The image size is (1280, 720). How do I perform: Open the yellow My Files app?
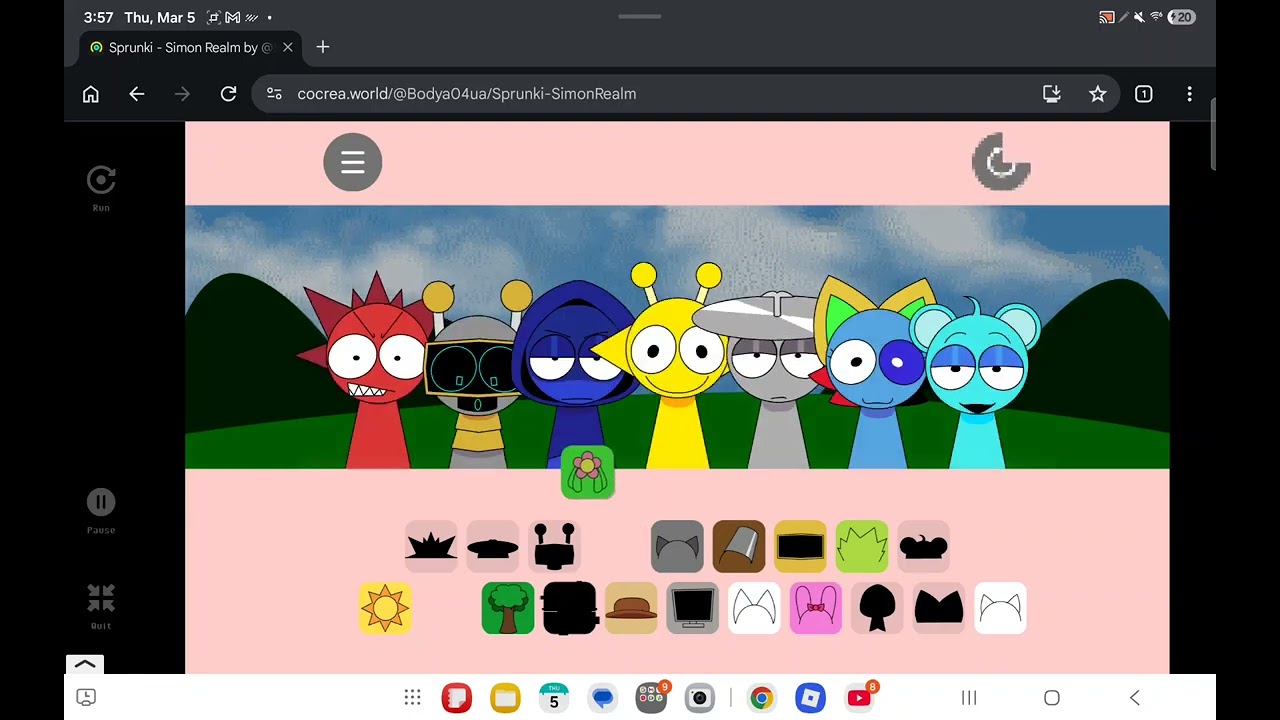[x=505, y=698]
